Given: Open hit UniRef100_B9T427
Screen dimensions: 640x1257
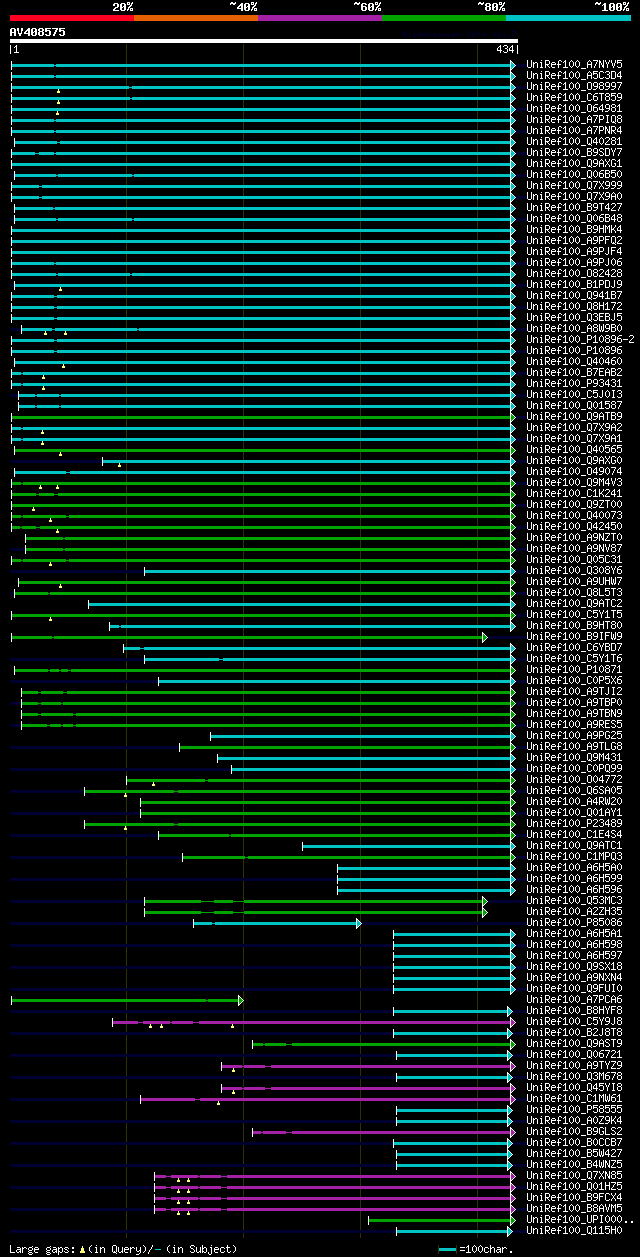Looking at the screenshot, I should [x=573, y=207].
